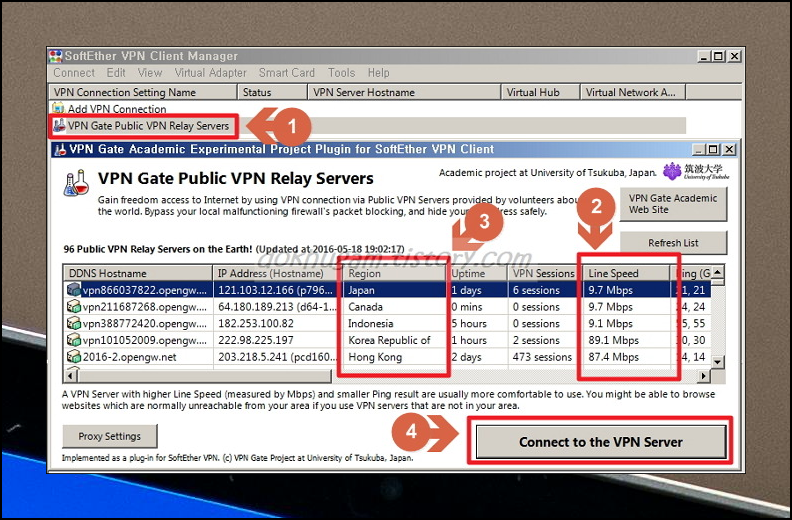Sort server list by Region column
Image resolution: width=792 pixels, height=520 pixels.
(394, 273)
